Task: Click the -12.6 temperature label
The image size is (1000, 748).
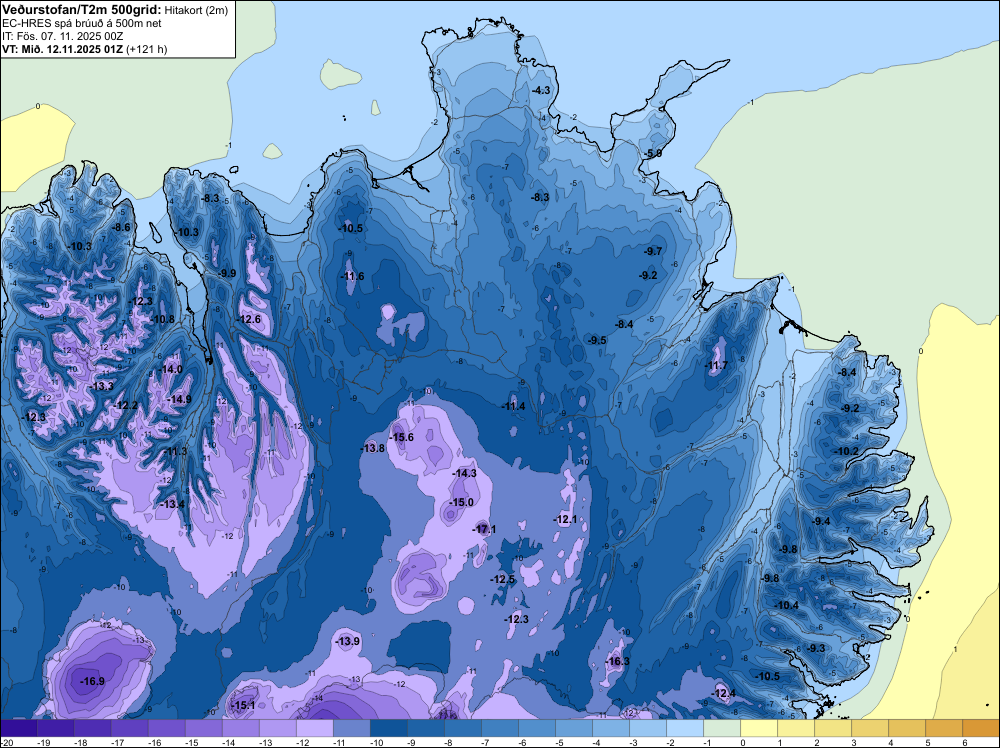Action: point(249,319)
